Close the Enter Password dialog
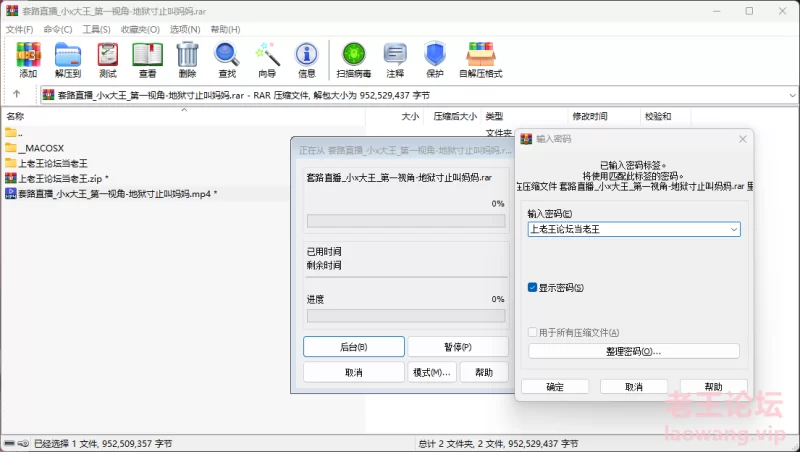Screen dimensions: 800x452 tap(742, 139)
